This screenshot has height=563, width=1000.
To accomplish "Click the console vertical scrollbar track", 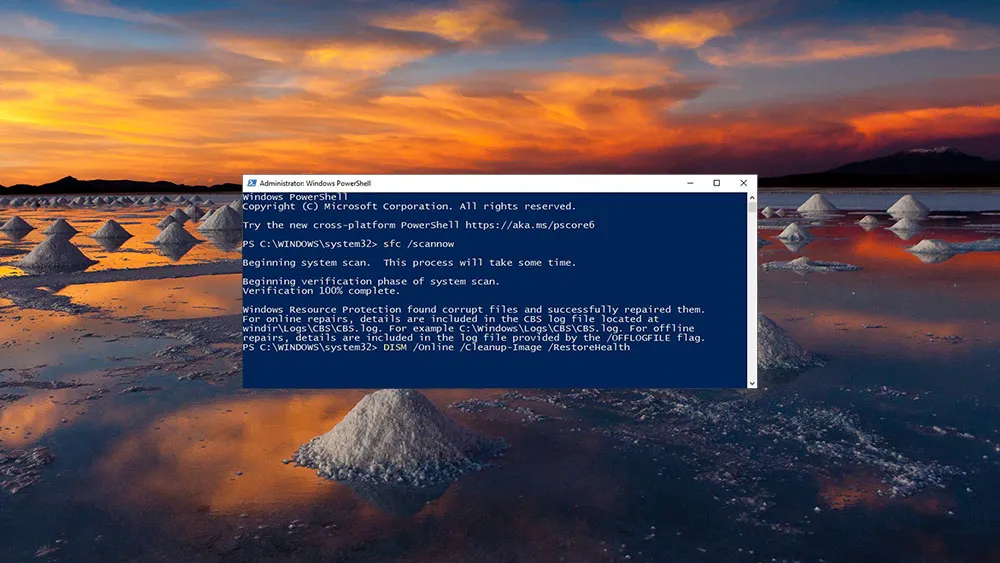I will [751, 290].
